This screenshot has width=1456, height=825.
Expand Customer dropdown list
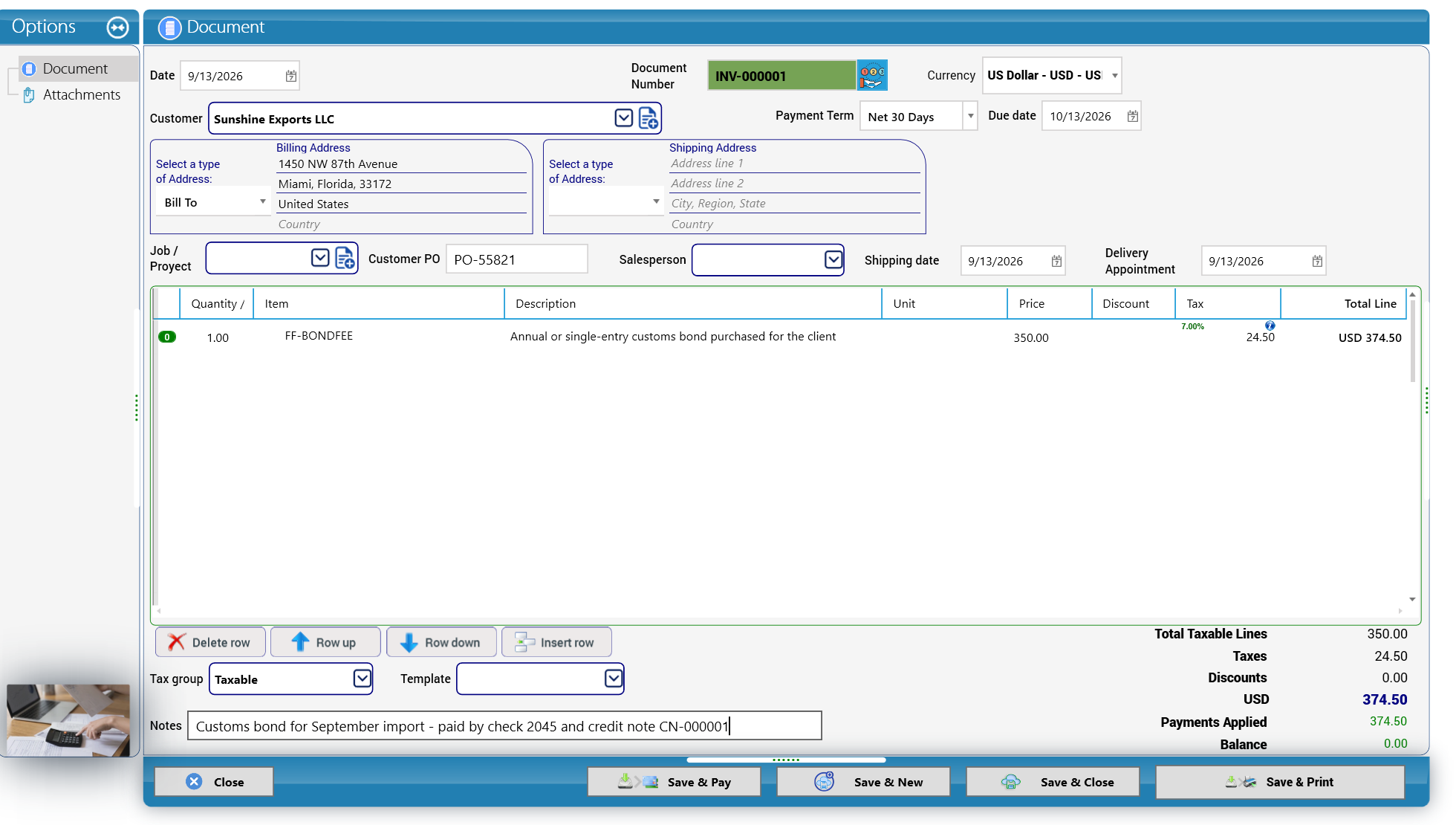click(624, 118)
